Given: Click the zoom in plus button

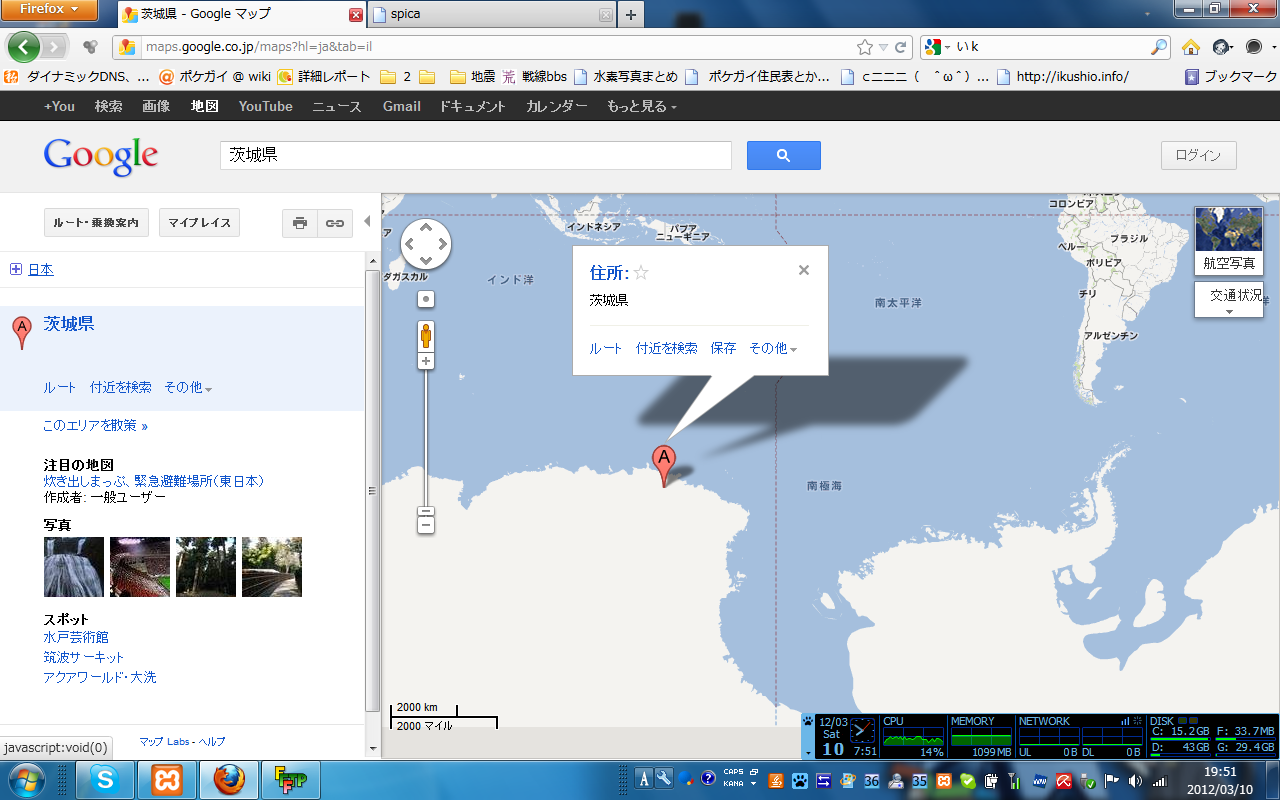Looking at the screenshot, I should tap(426, 361).
